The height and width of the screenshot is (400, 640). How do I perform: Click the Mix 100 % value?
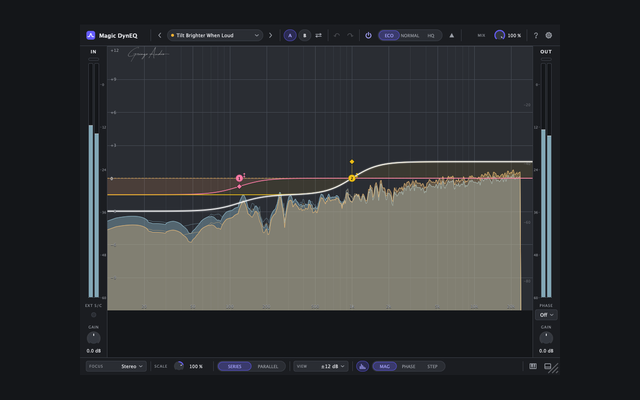[514, 36]
